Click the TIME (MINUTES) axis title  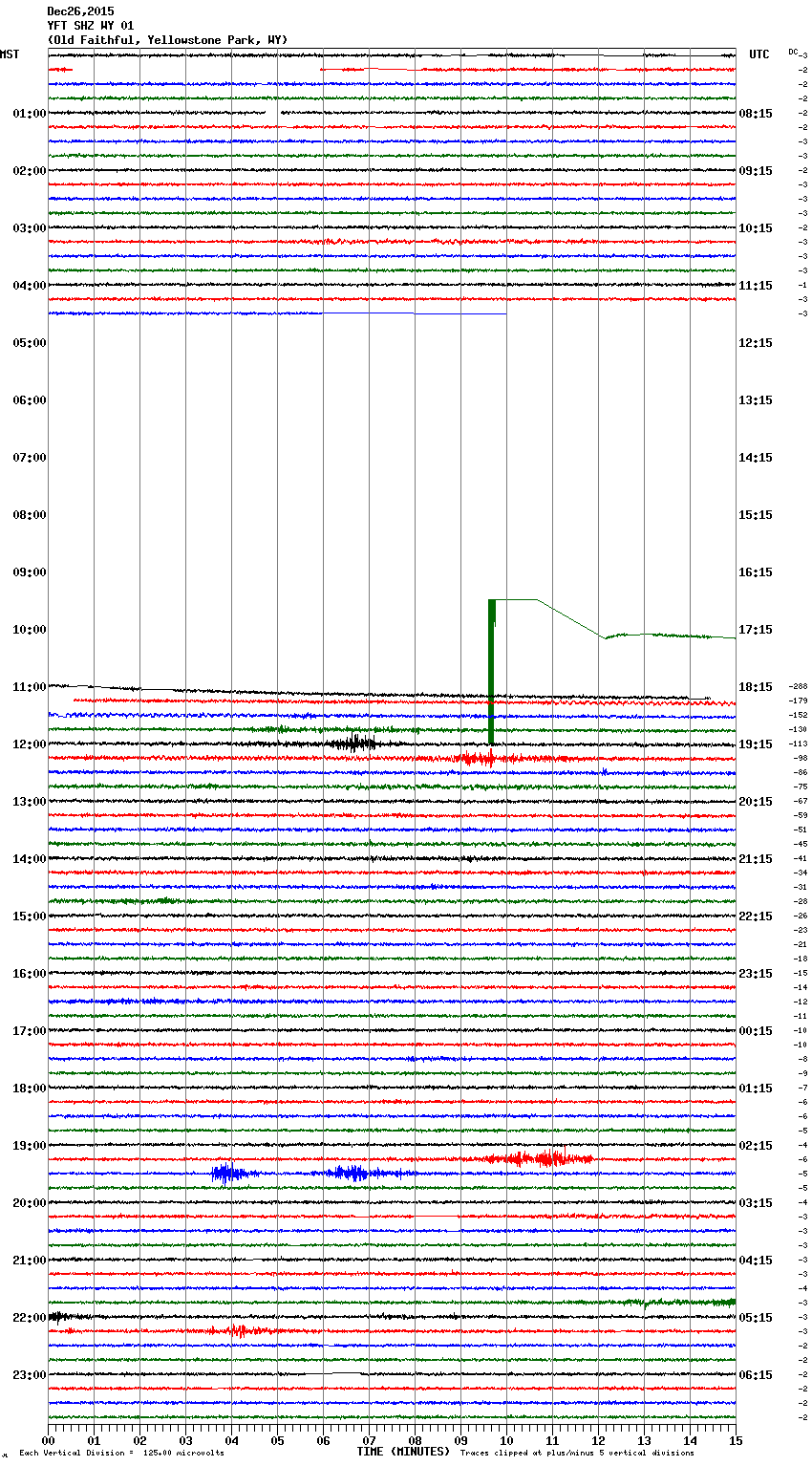pos(403,1452)
